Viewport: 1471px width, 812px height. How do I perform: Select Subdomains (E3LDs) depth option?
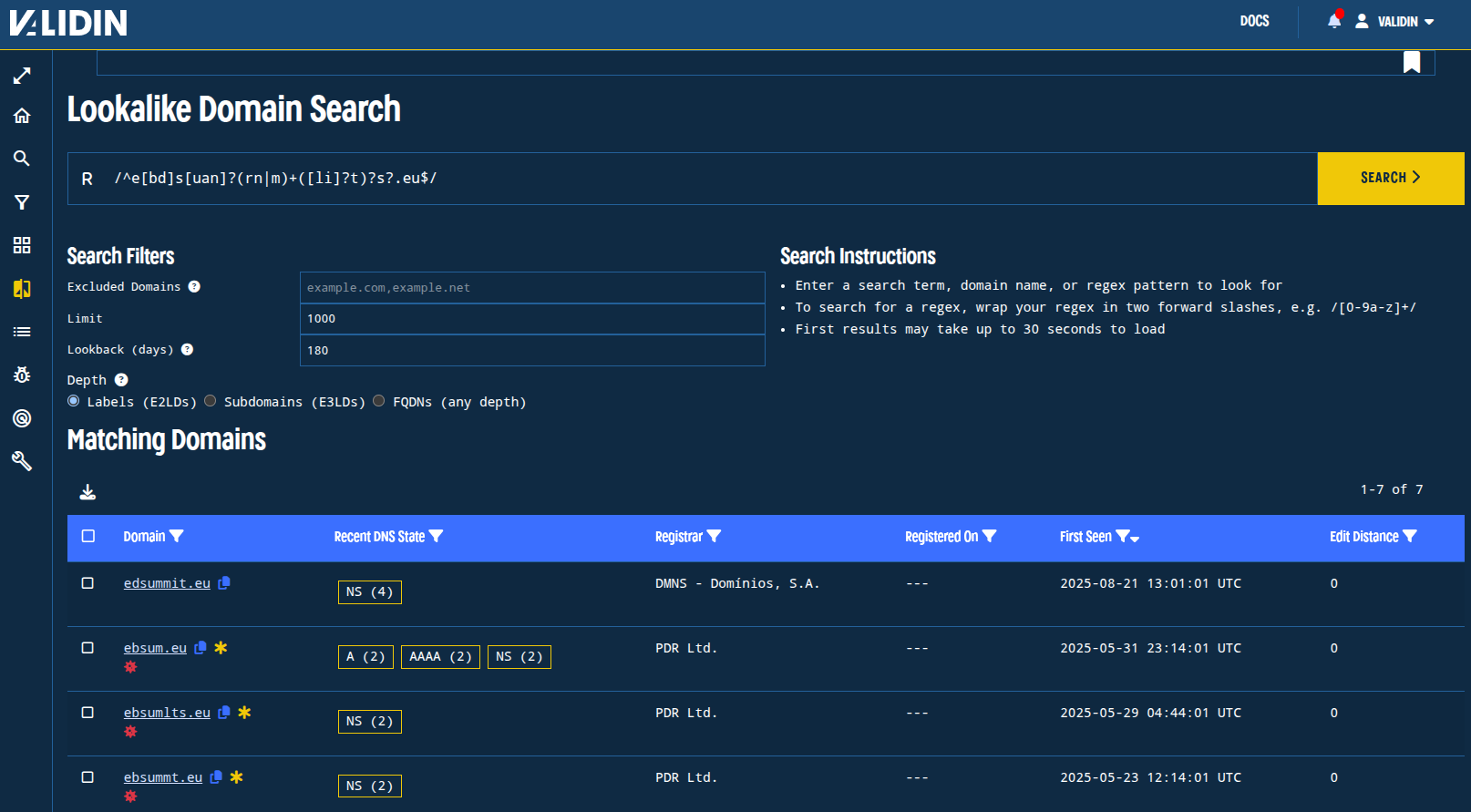tap(211, 401)
